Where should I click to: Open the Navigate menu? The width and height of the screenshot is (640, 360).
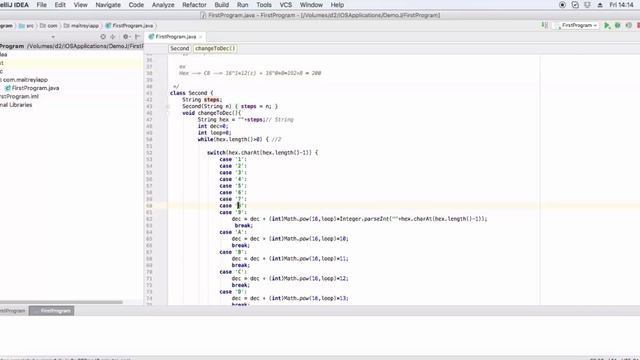pos(108,5)
